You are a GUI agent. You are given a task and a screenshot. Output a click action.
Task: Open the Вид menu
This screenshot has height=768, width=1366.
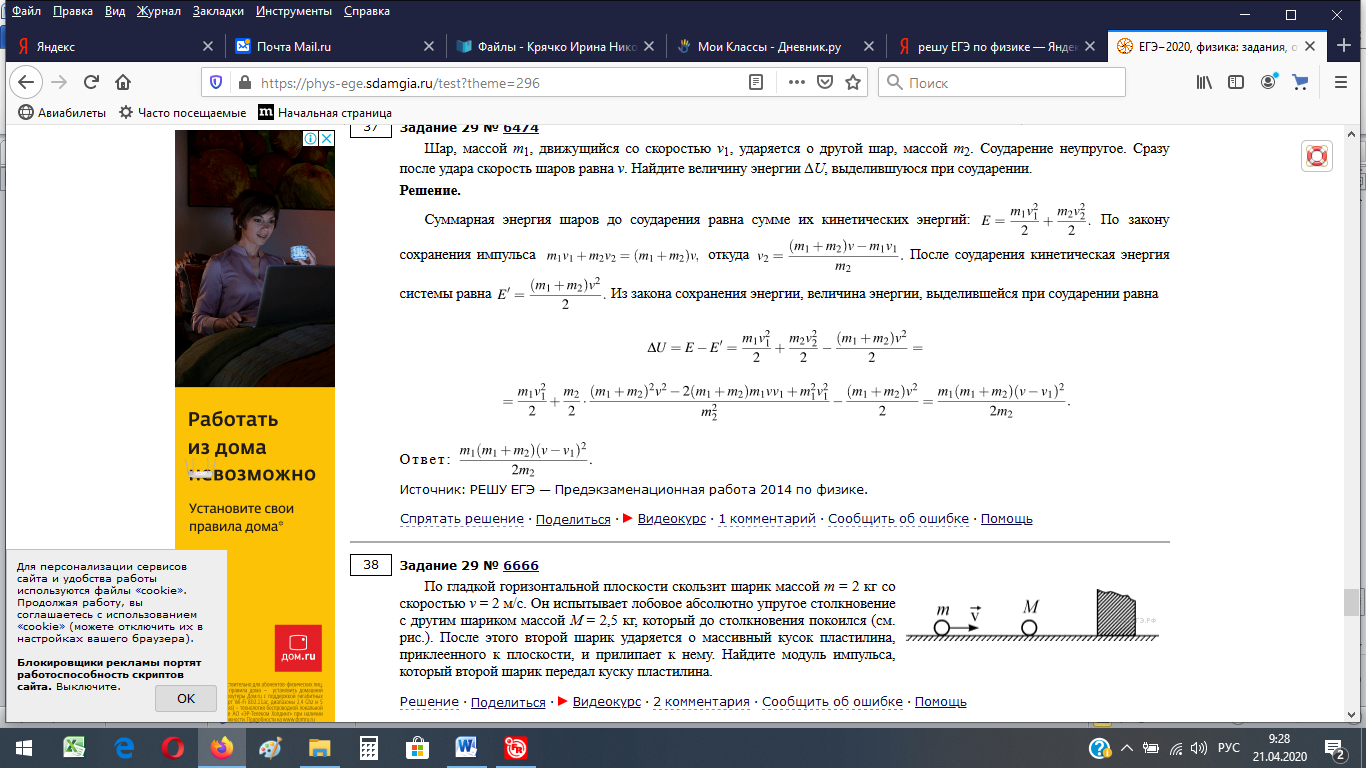click(117, 12)
